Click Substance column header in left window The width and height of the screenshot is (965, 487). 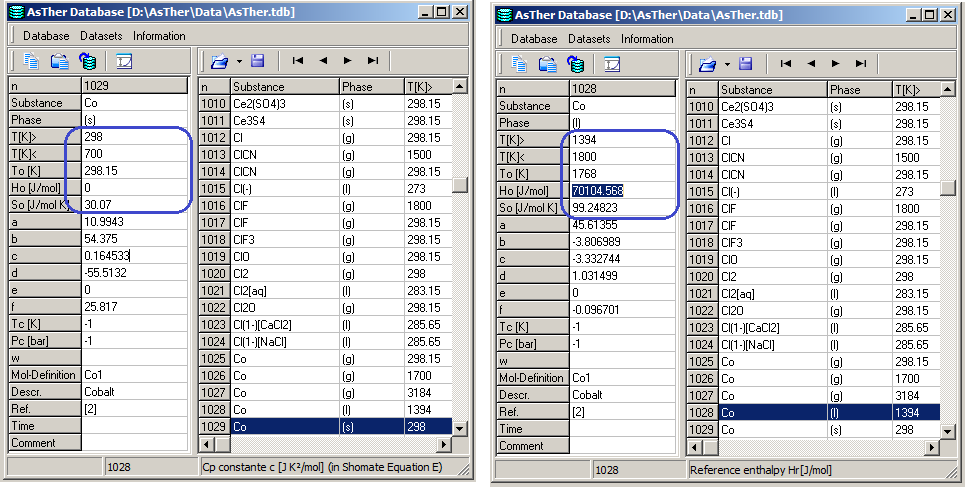[285, 87]
